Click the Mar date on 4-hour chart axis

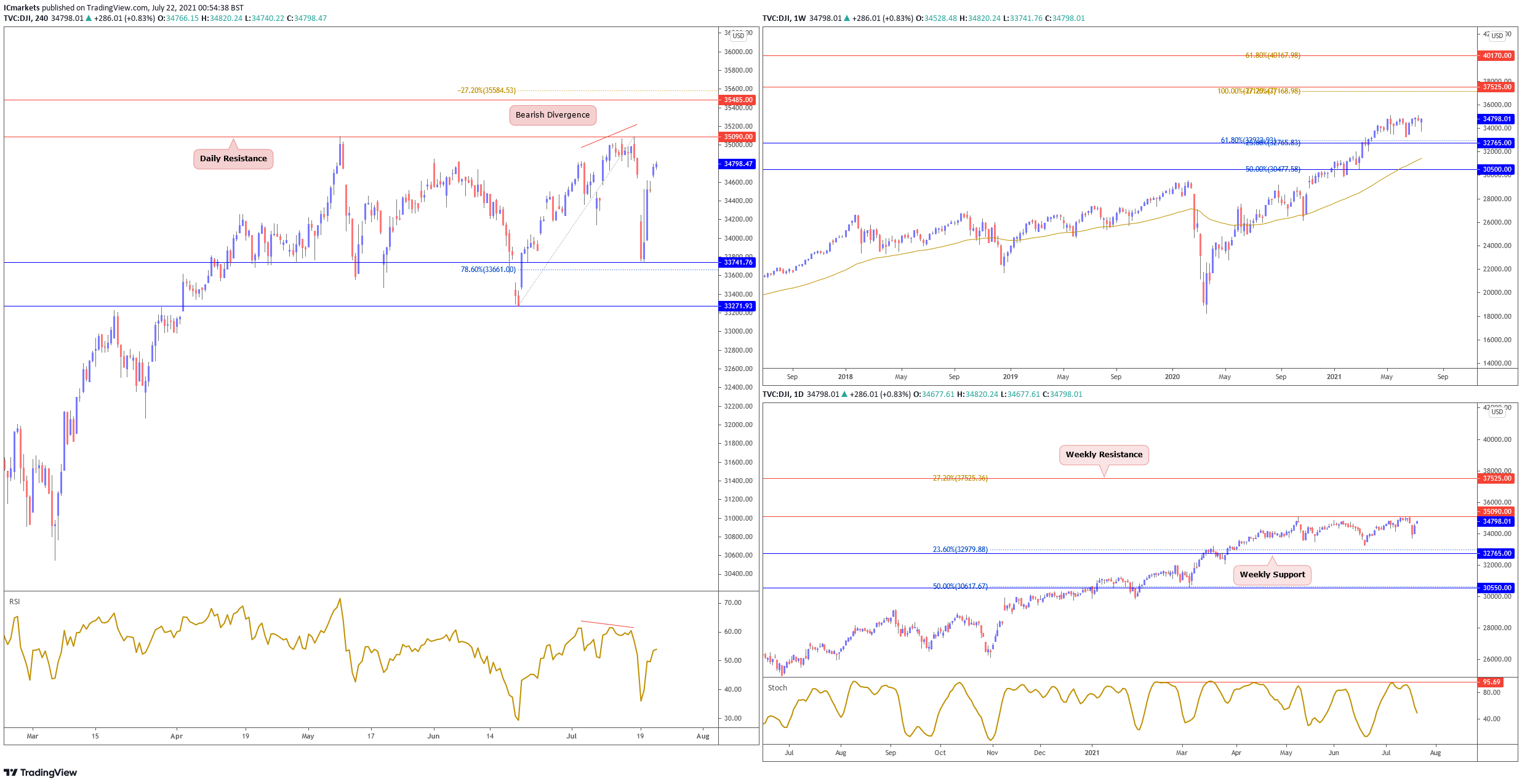(x=33, y=736)
